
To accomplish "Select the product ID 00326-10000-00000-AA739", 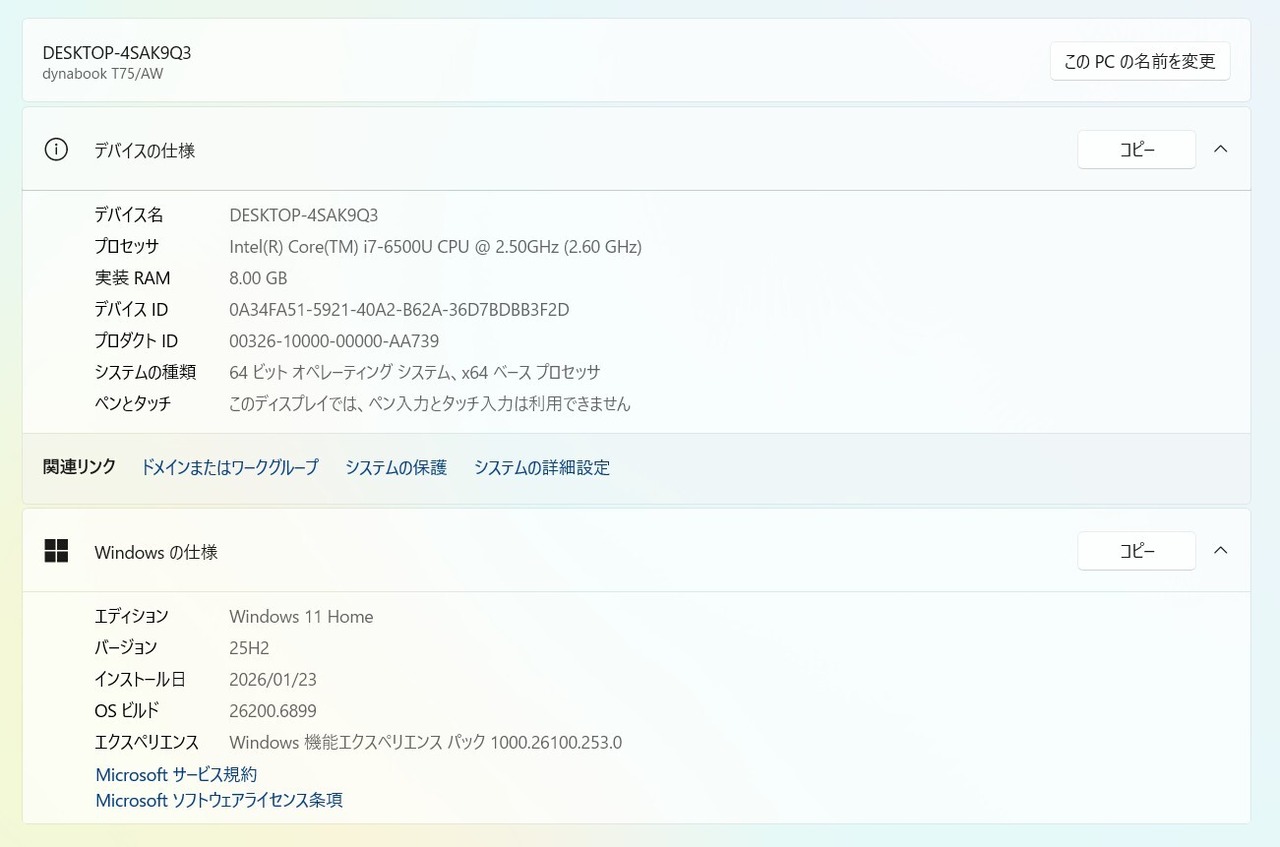I will point(334,341).
